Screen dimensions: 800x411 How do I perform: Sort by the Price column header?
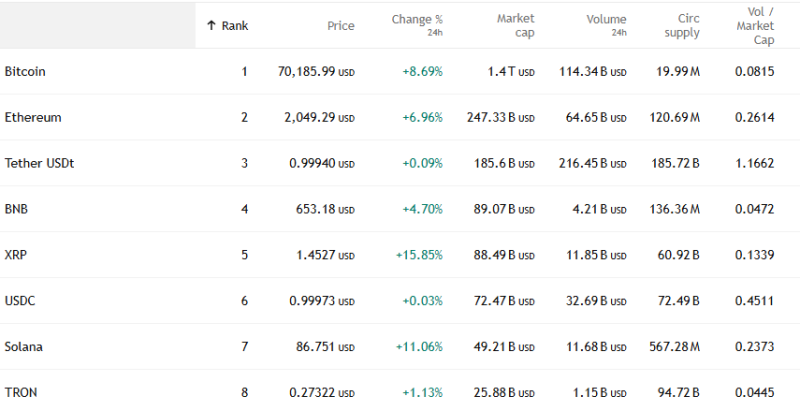click(x=341, y=26)
